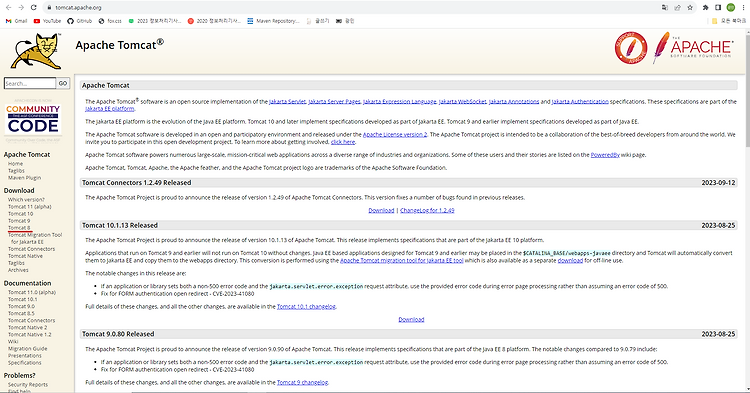Open Tomcat 11 (alpha) download link
750x393 pixels.
pyautogui.click(x=30, y=207)
